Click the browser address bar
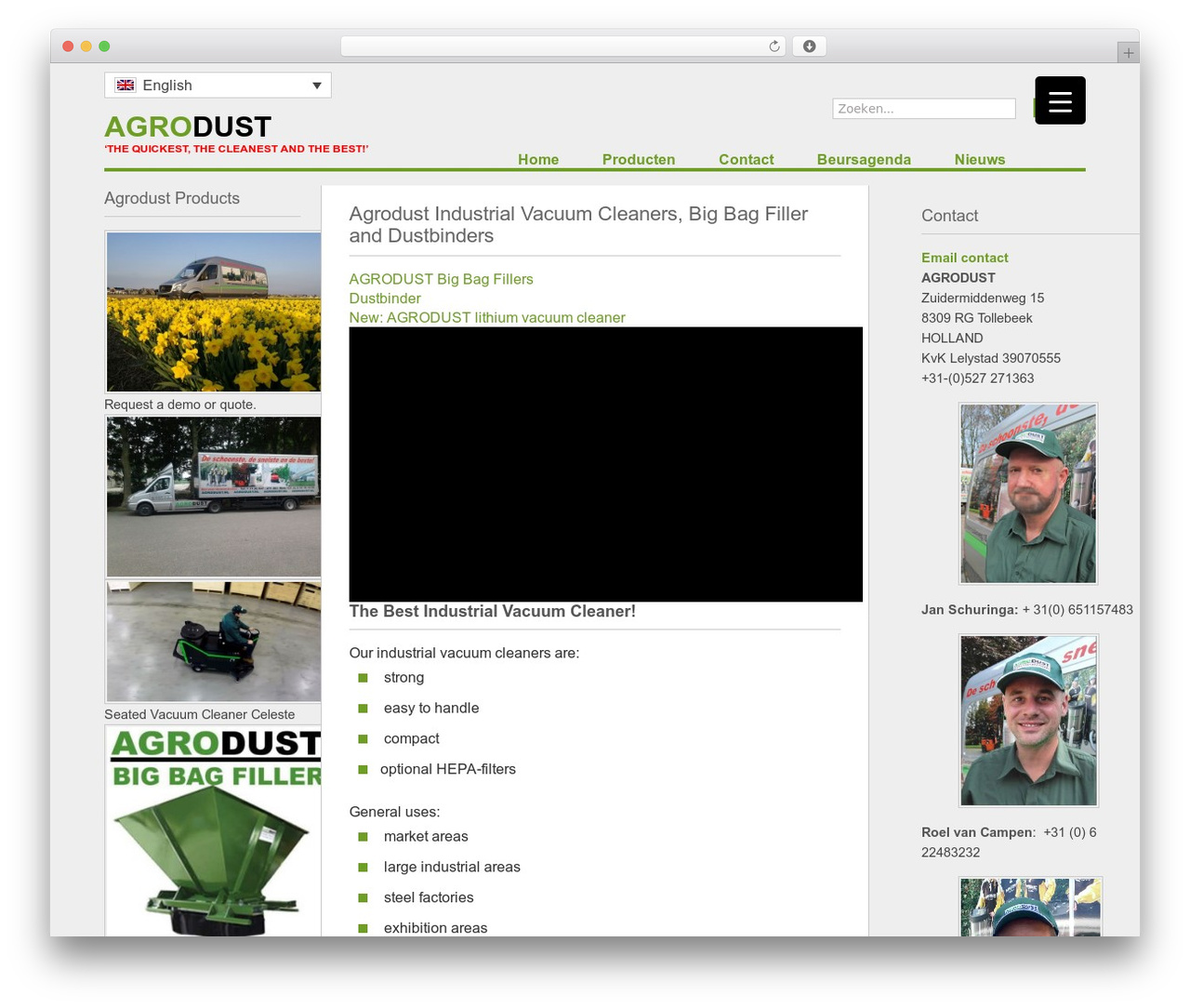The height and width of the screenshot is (1008, 1190). tap(563, 46)
